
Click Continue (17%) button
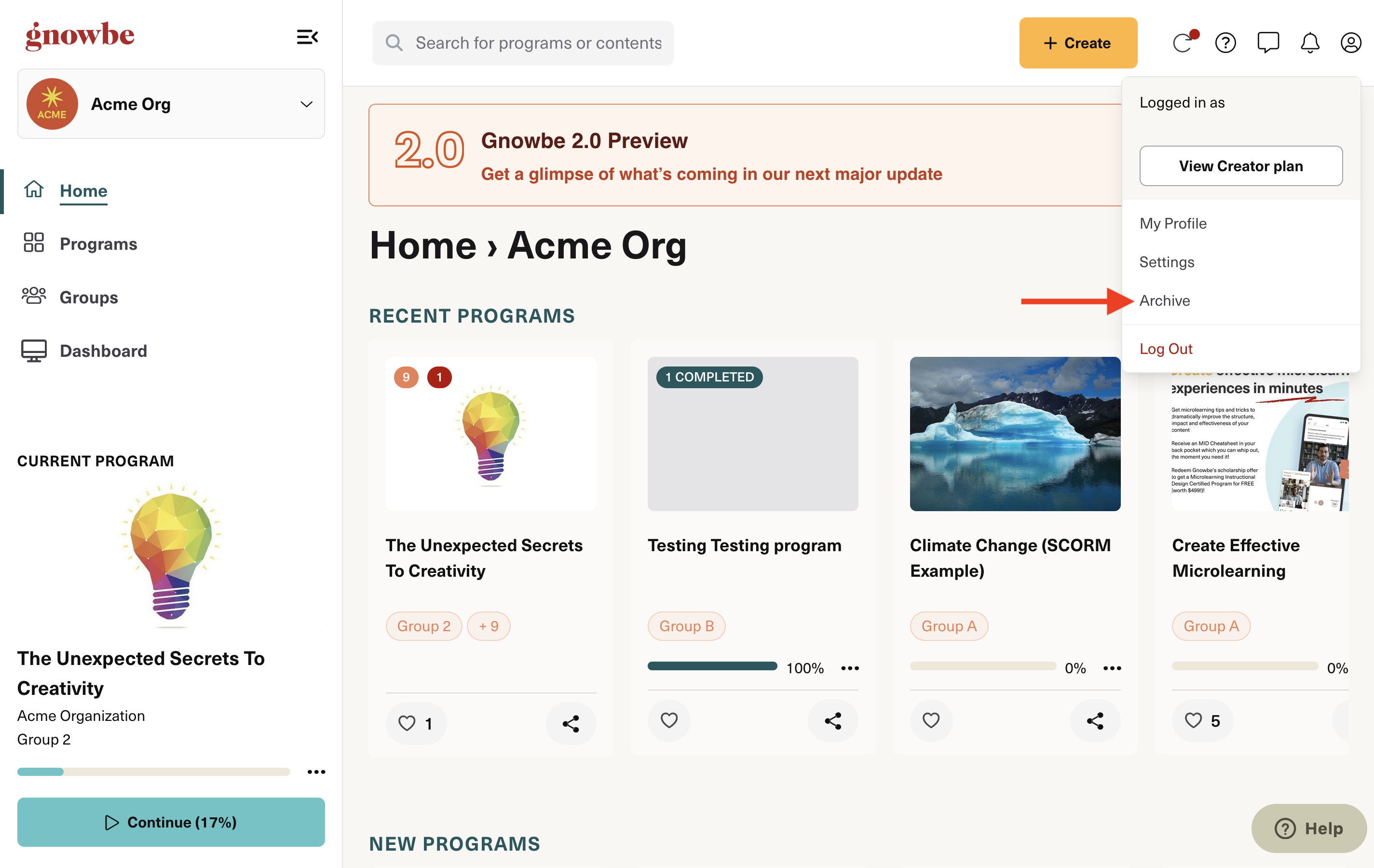(x=171, y=822)
